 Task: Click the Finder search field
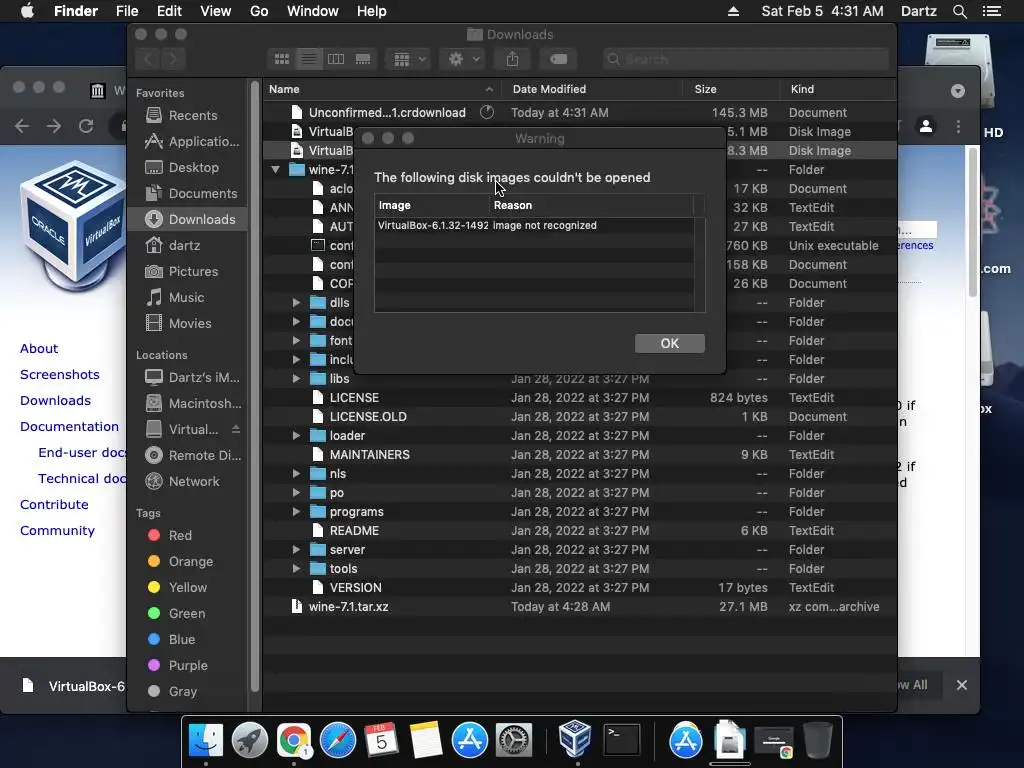[746, 59]
